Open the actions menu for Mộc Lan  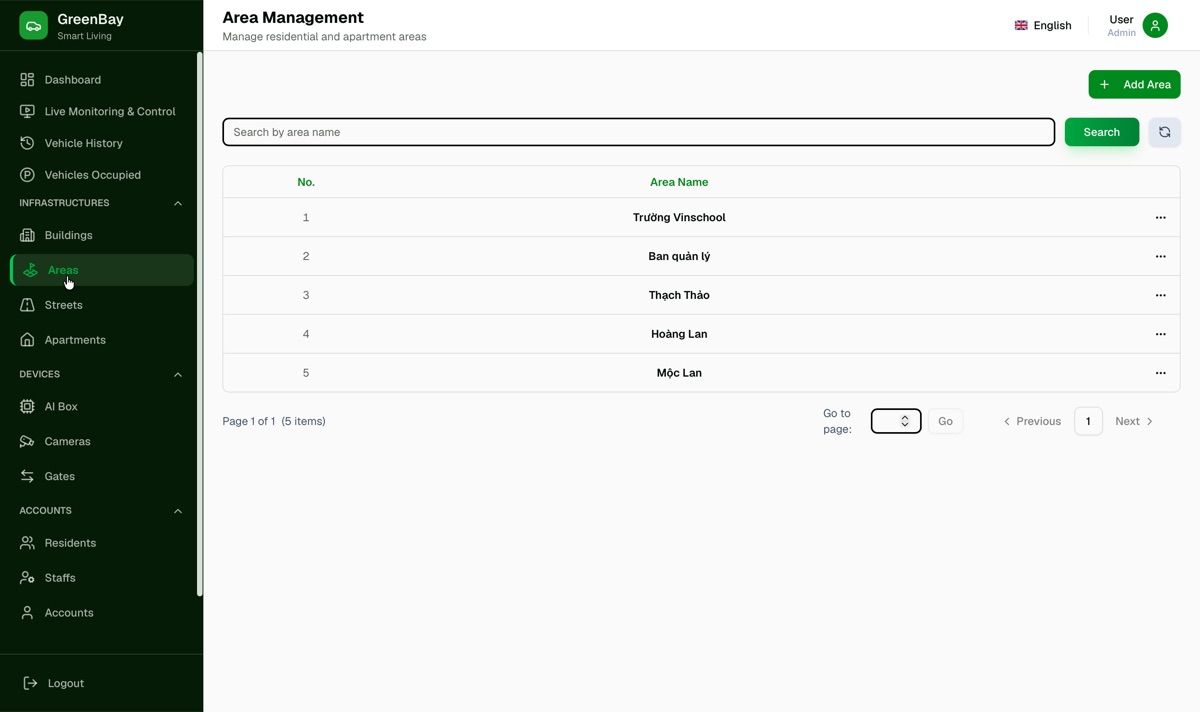(x=1161, y=373)
